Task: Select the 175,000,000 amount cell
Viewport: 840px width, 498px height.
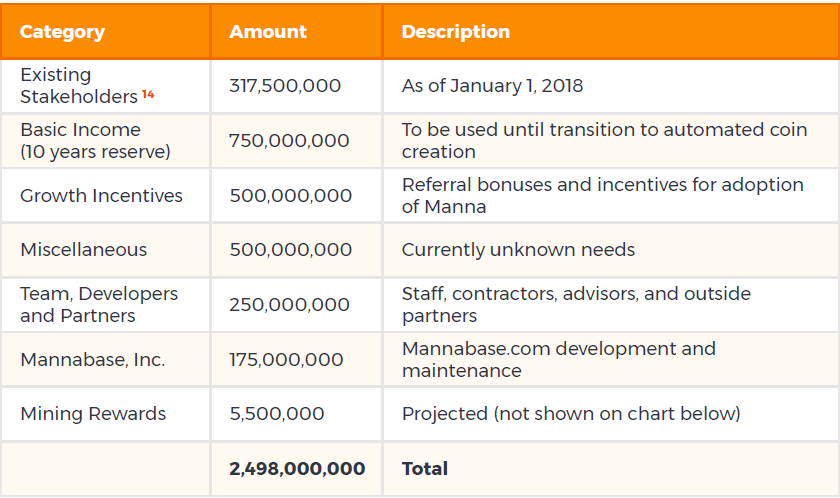Action: (x=286, y=360)
